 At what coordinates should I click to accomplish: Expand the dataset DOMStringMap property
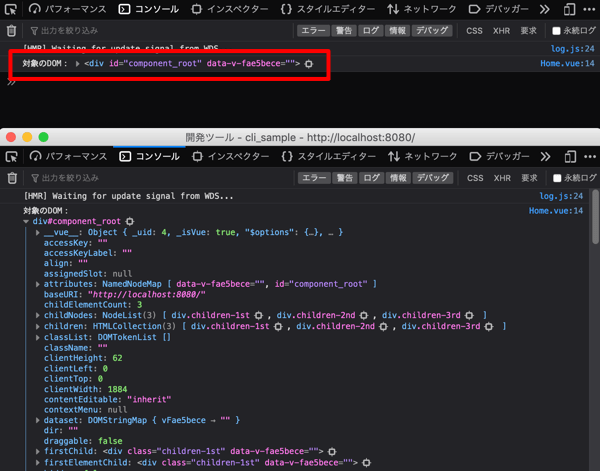click(38, 420)
